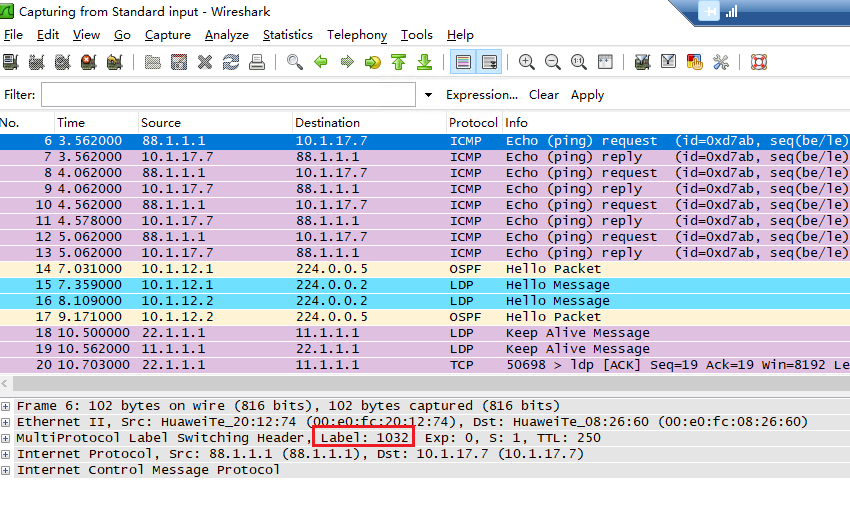Open help via lifebuoy icon
Image resolution: width=850 pixels, height=511 pixels.
(x=758, y=62)
